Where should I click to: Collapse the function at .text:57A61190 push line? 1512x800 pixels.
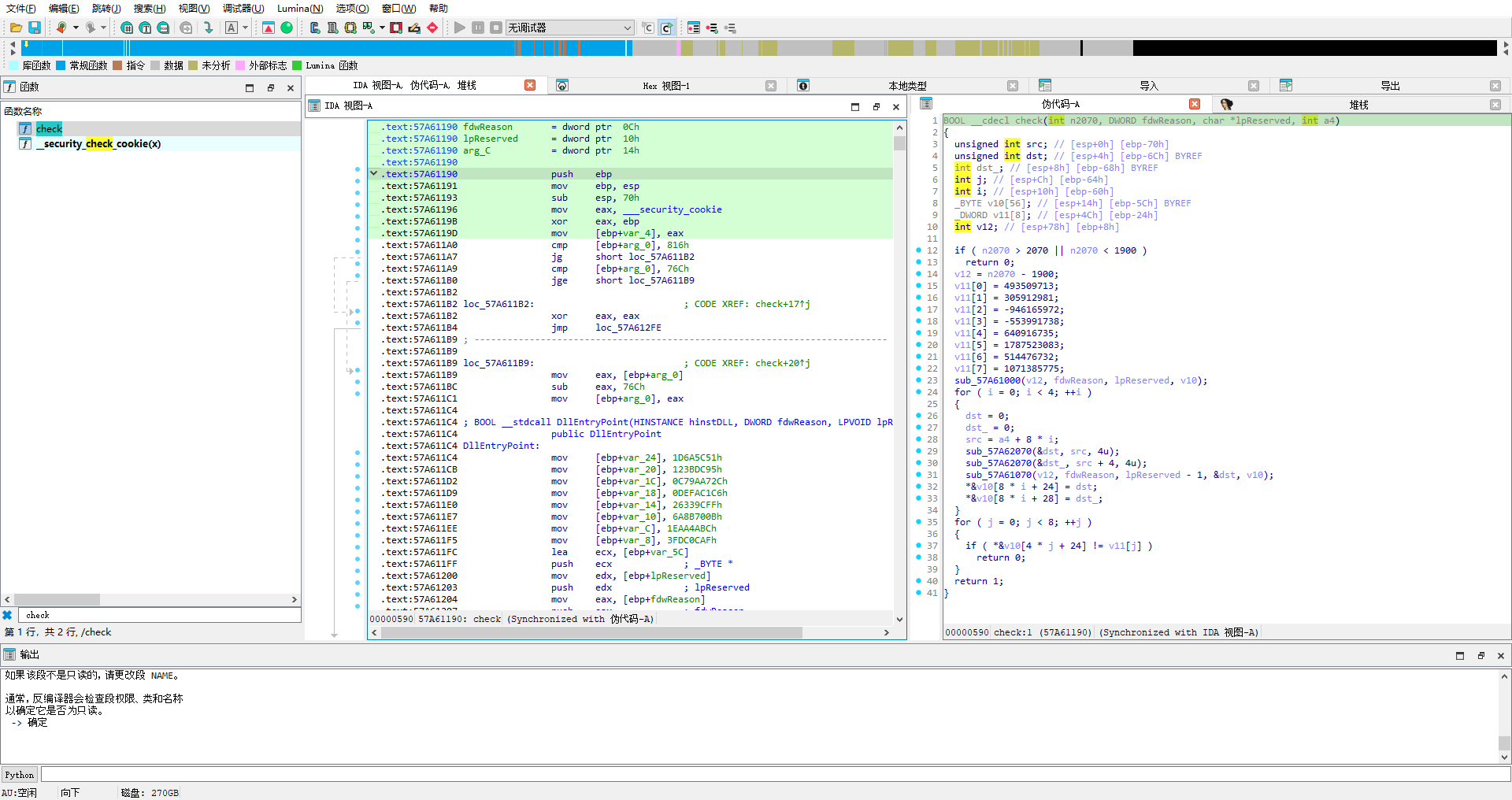tap(374, 174)
